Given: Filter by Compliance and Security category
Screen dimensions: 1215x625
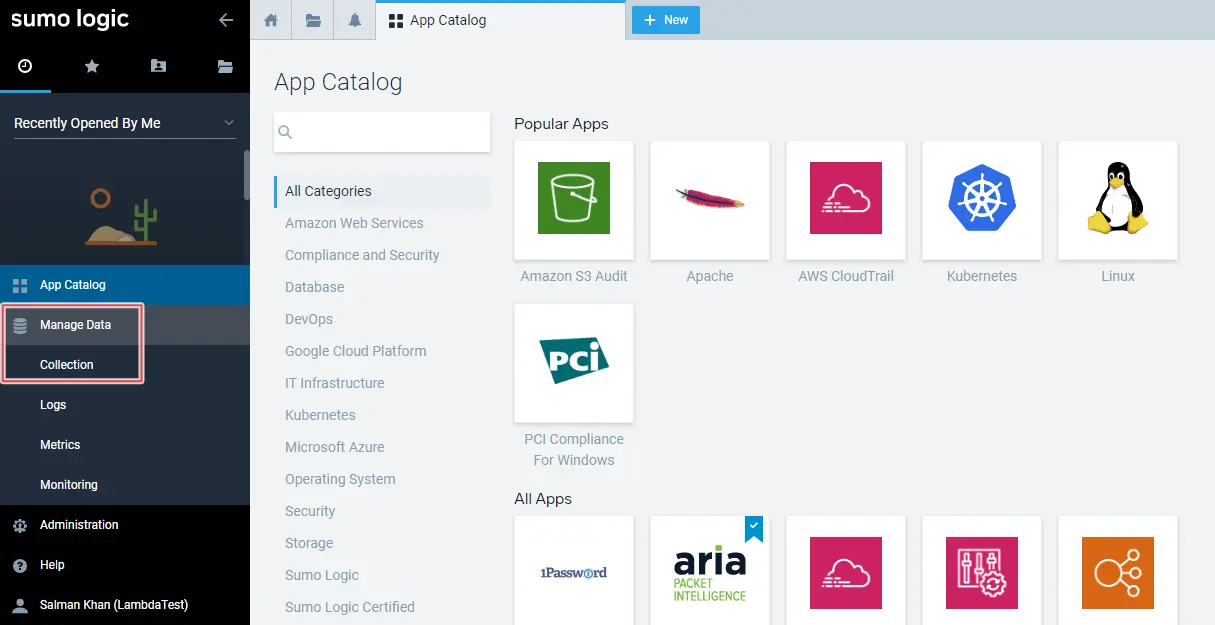Looking at the screenshot, I should click(x=362, y=255).
